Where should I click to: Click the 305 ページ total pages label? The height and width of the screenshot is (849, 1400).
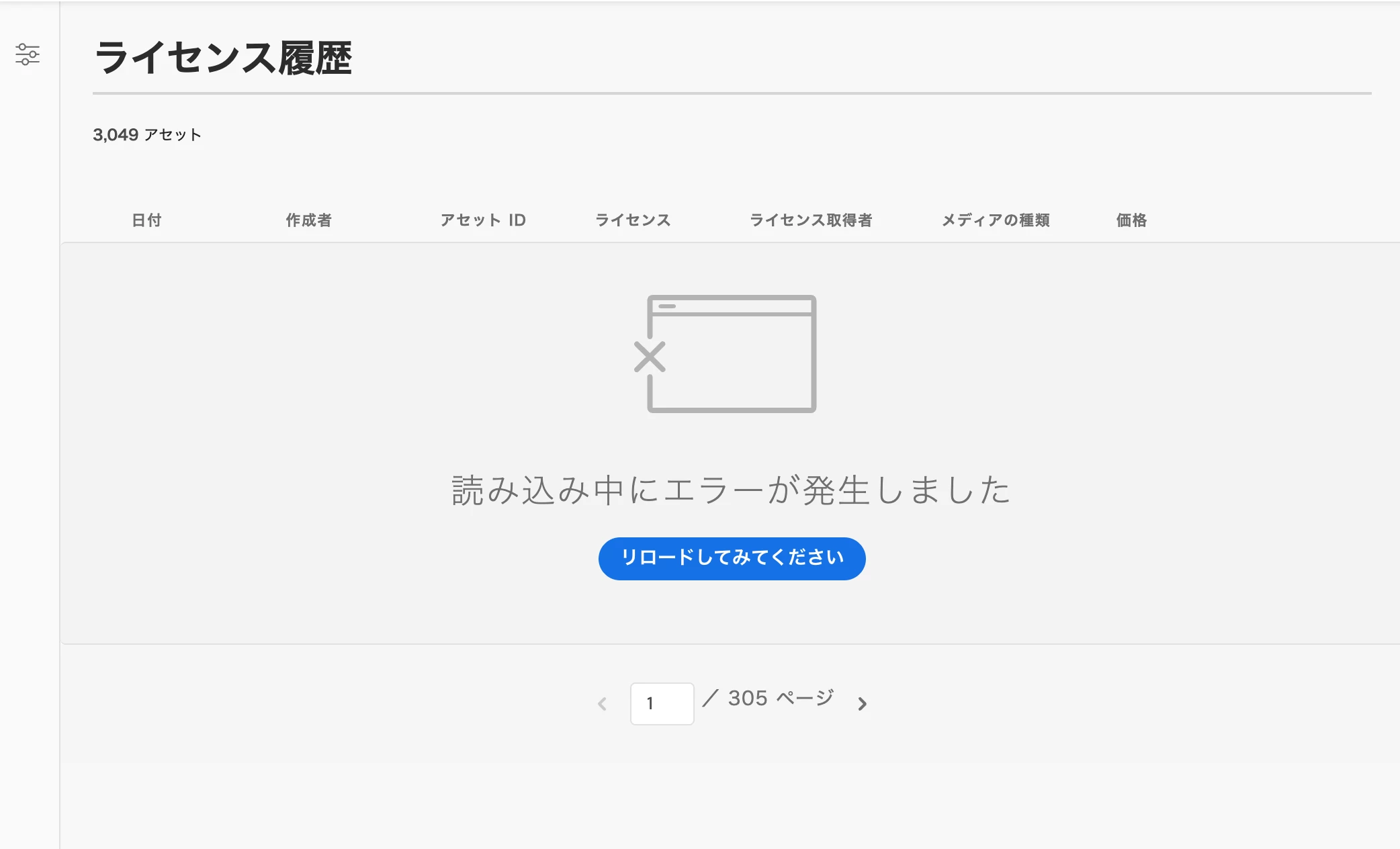[x=781, y=699]
